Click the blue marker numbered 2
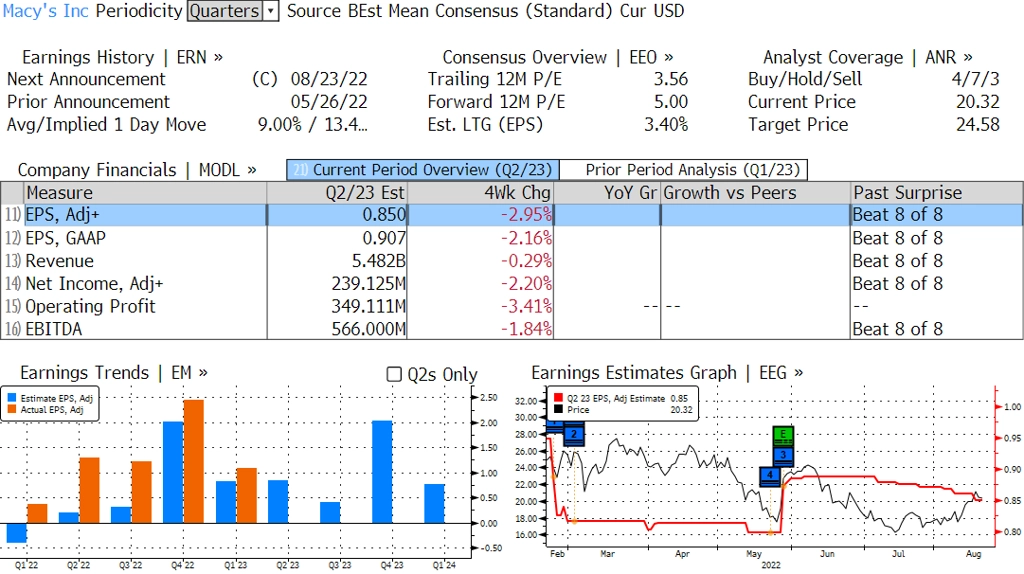 tap(574, 434)
